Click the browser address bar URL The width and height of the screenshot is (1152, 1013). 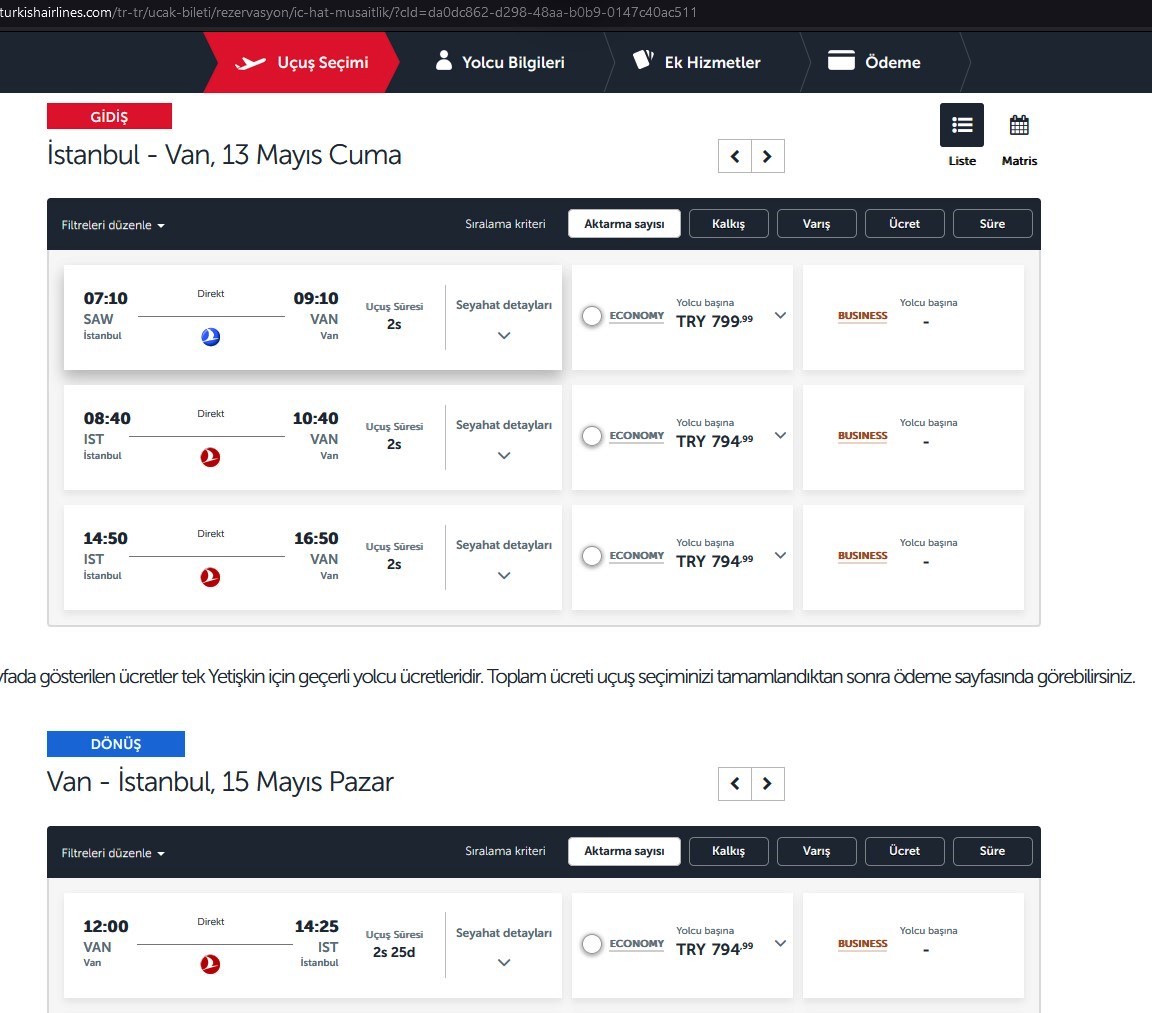[348, 12]
